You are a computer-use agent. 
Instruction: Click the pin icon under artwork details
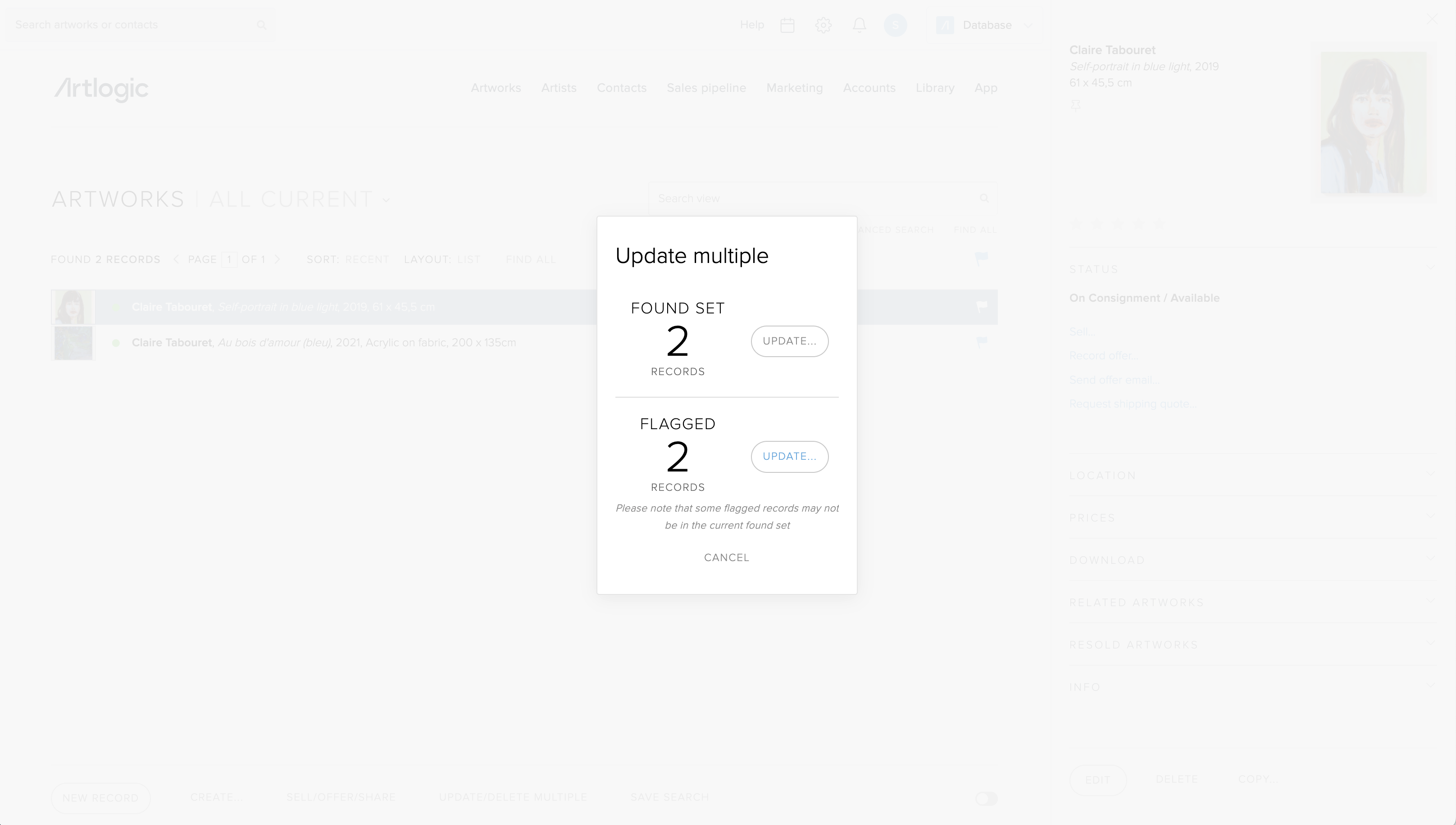pyautogui.click(x=1076, y=105)
